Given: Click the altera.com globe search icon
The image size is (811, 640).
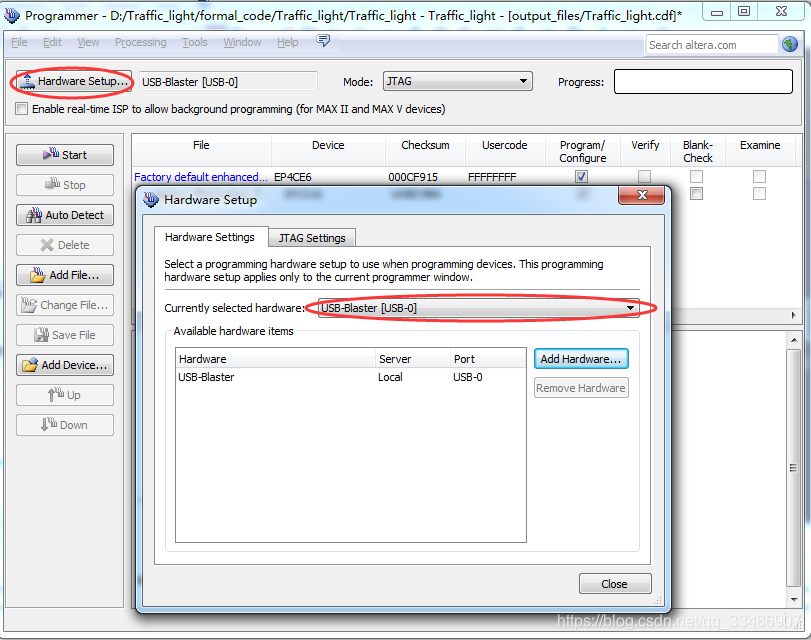Looking at the screenshot, I should [790, 44].
